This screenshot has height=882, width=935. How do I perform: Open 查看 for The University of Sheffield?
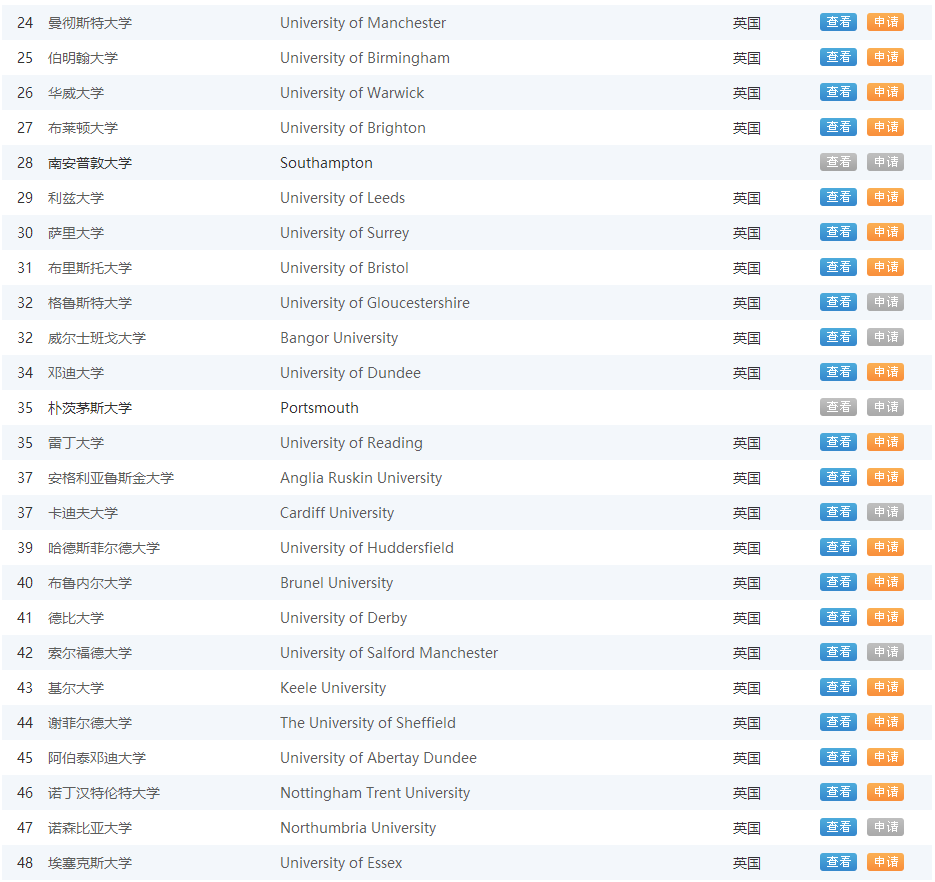(838, 722)
